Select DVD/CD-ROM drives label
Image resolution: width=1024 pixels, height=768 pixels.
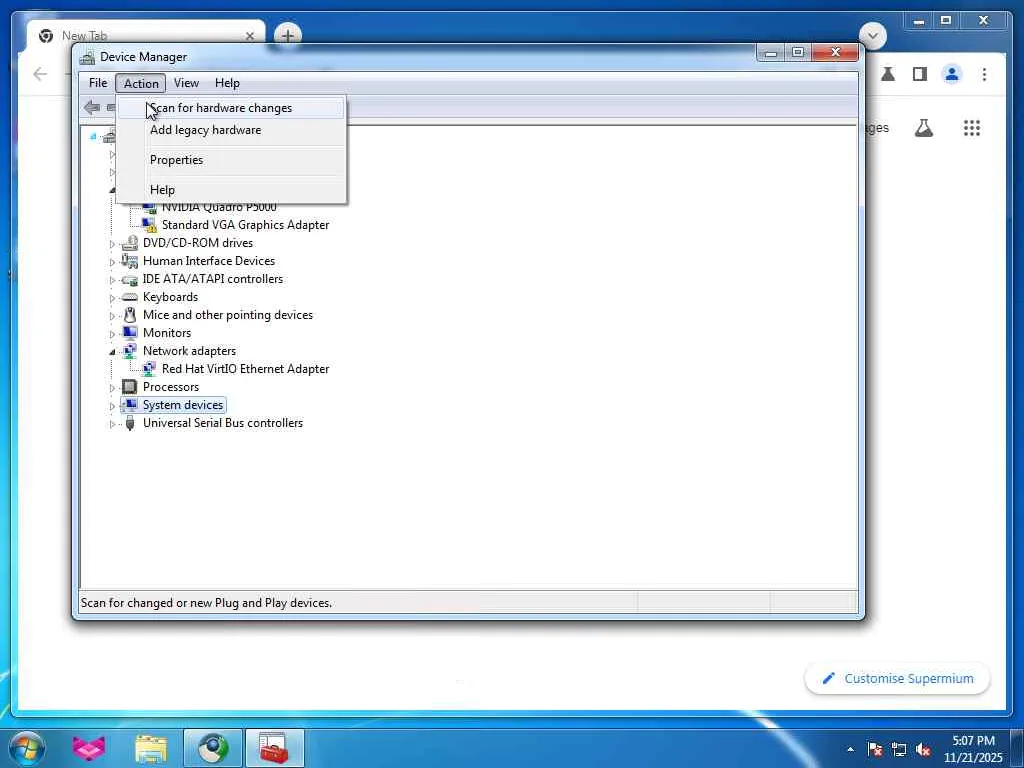point(198,243)
